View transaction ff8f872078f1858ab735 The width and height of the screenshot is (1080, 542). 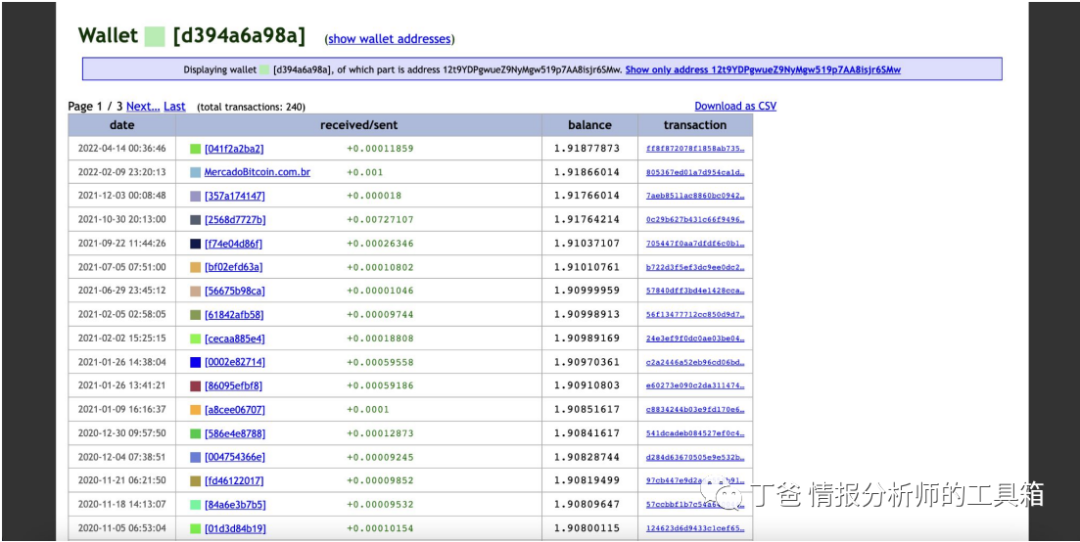coord(695,149)
